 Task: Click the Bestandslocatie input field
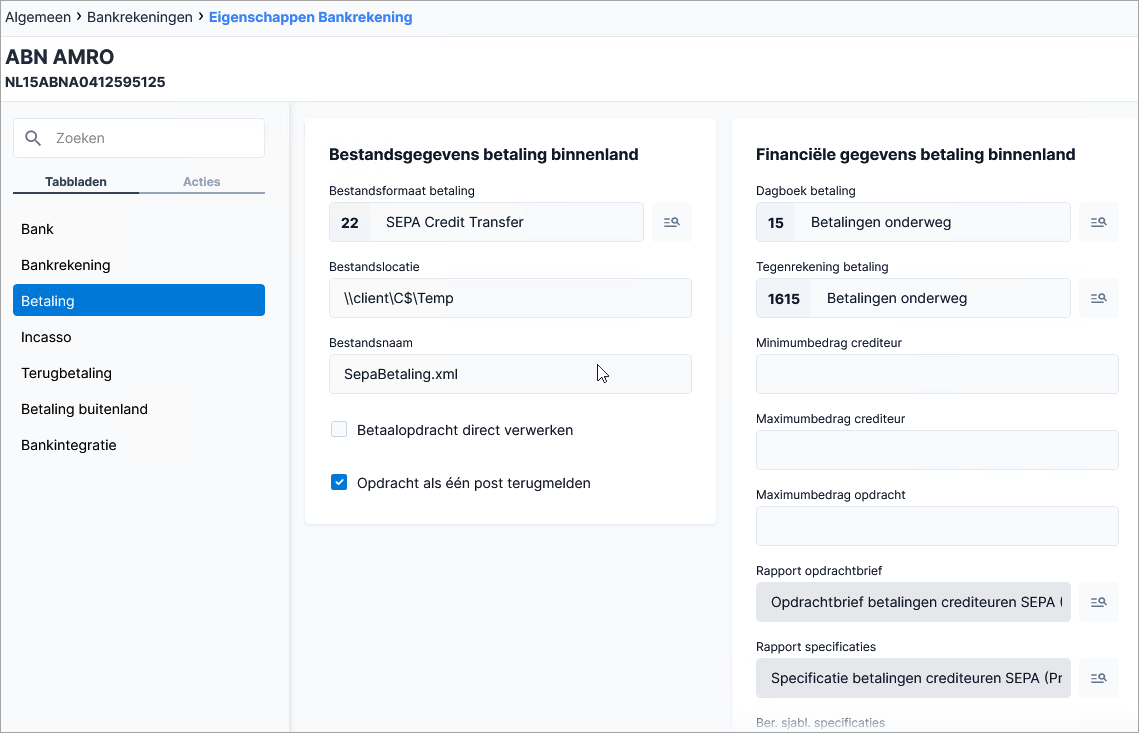tap(510, 299)
